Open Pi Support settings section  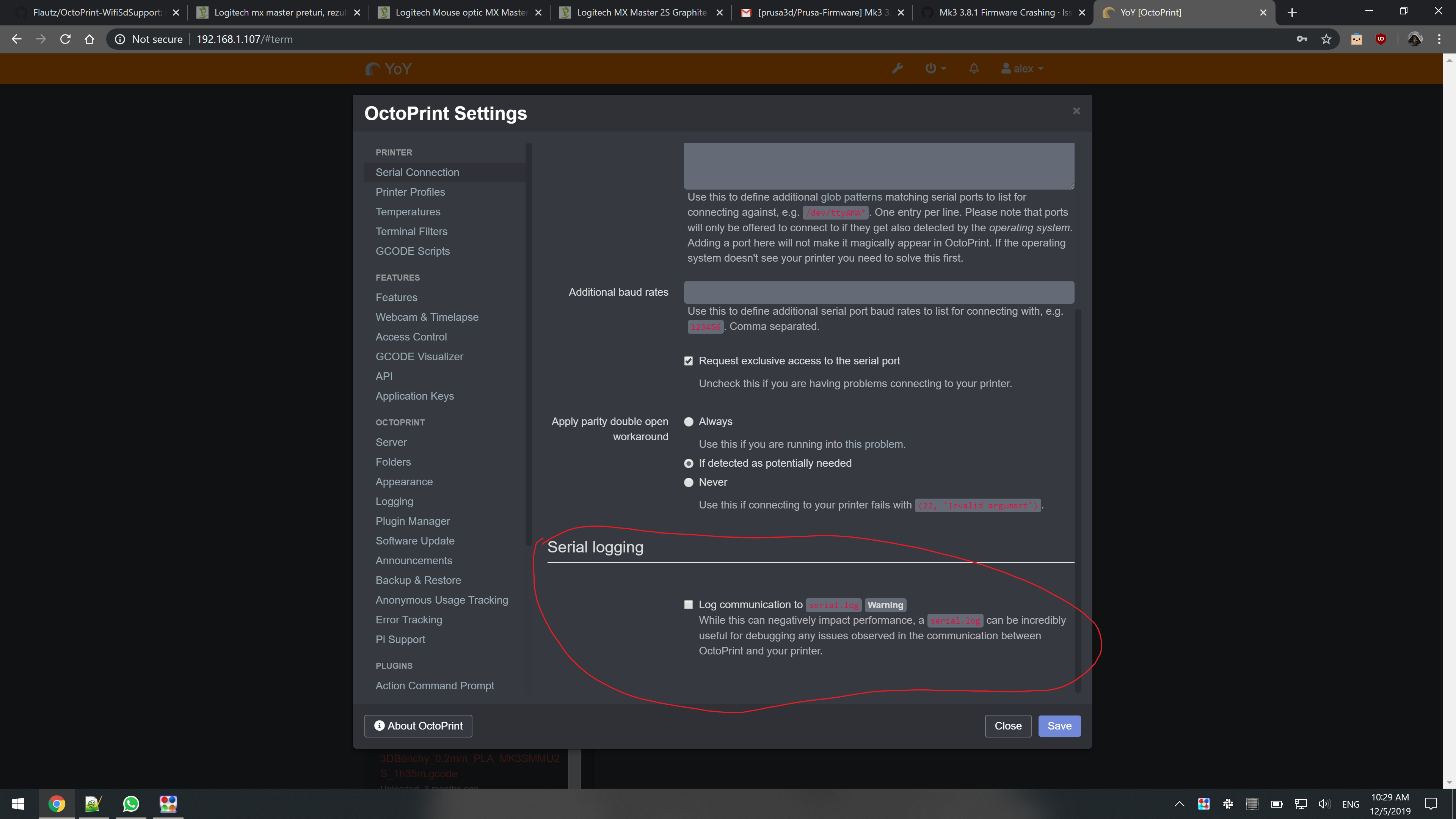click(x=445, y=639)
